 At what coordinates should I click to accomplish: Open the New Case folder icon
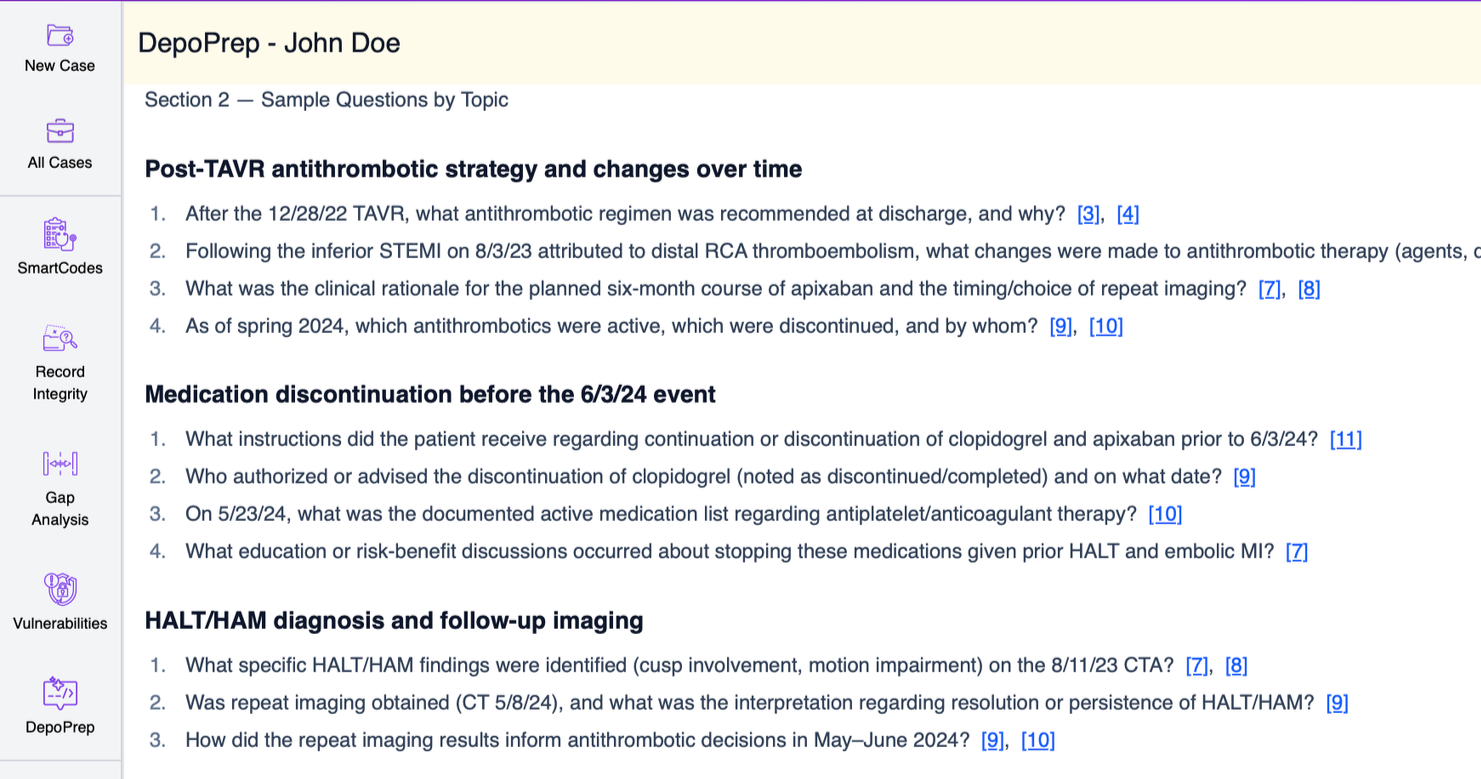pyautogui.click(x=60, y=36)
